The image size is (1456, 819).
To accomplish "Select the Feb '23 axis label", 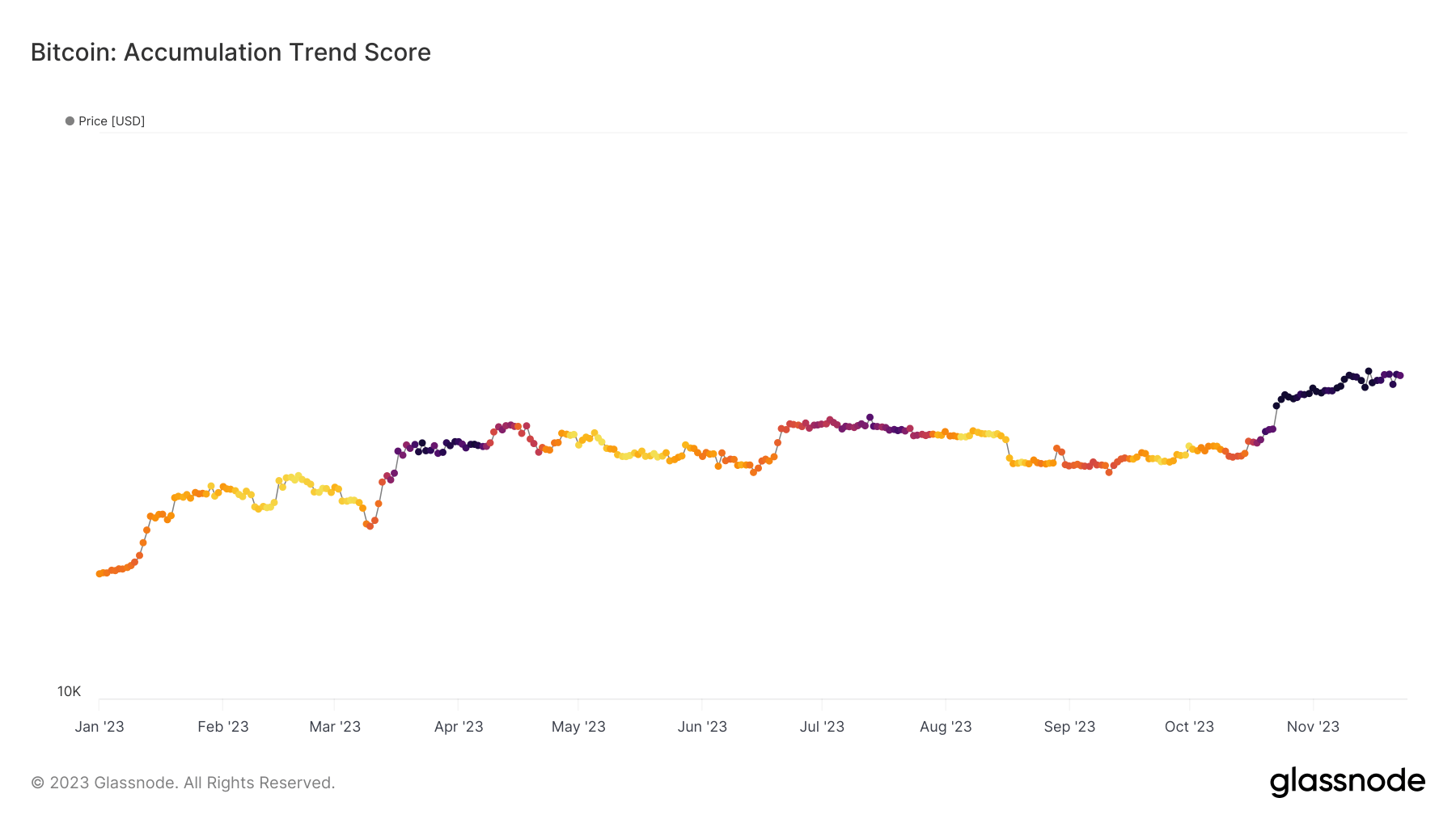I will point(223,727).
